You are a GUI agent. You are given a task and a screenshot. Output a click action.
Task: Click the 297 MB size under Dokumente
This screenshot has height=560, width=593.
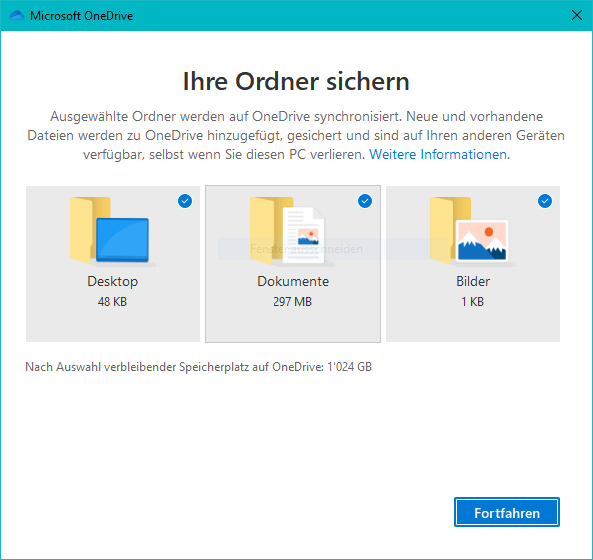click(293, 302)
